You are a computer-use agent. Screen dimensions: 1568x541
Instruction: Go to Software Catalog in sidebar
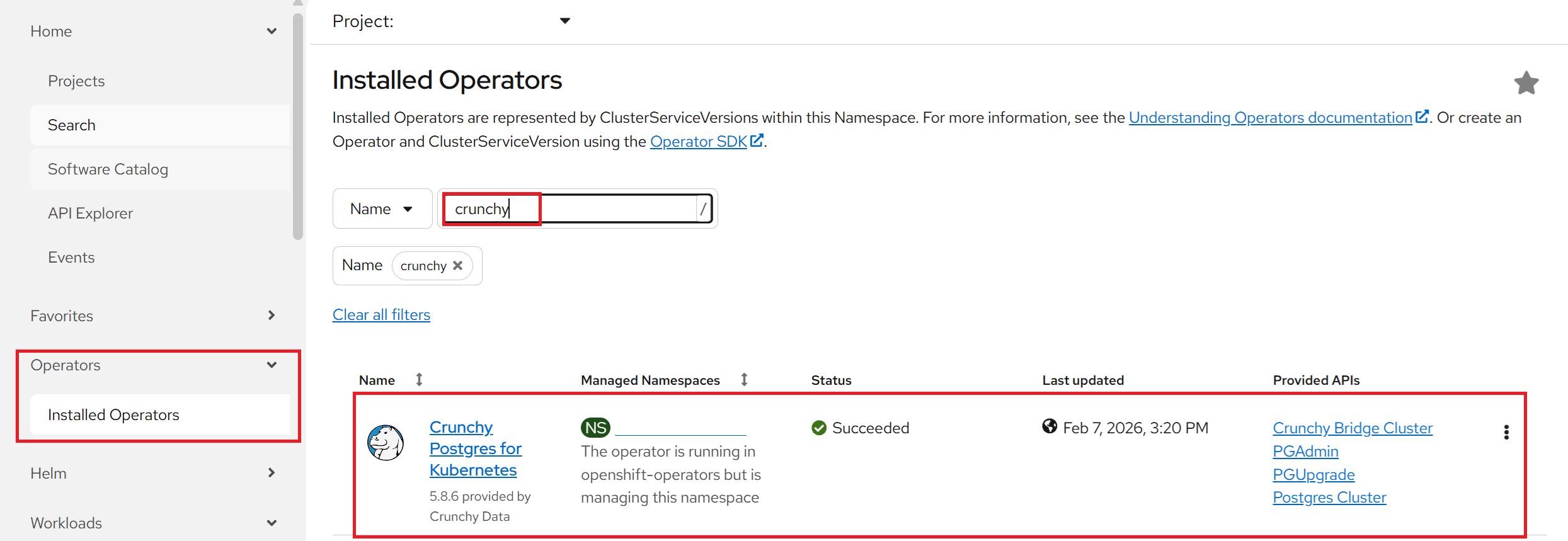click(x=108, y=169)
